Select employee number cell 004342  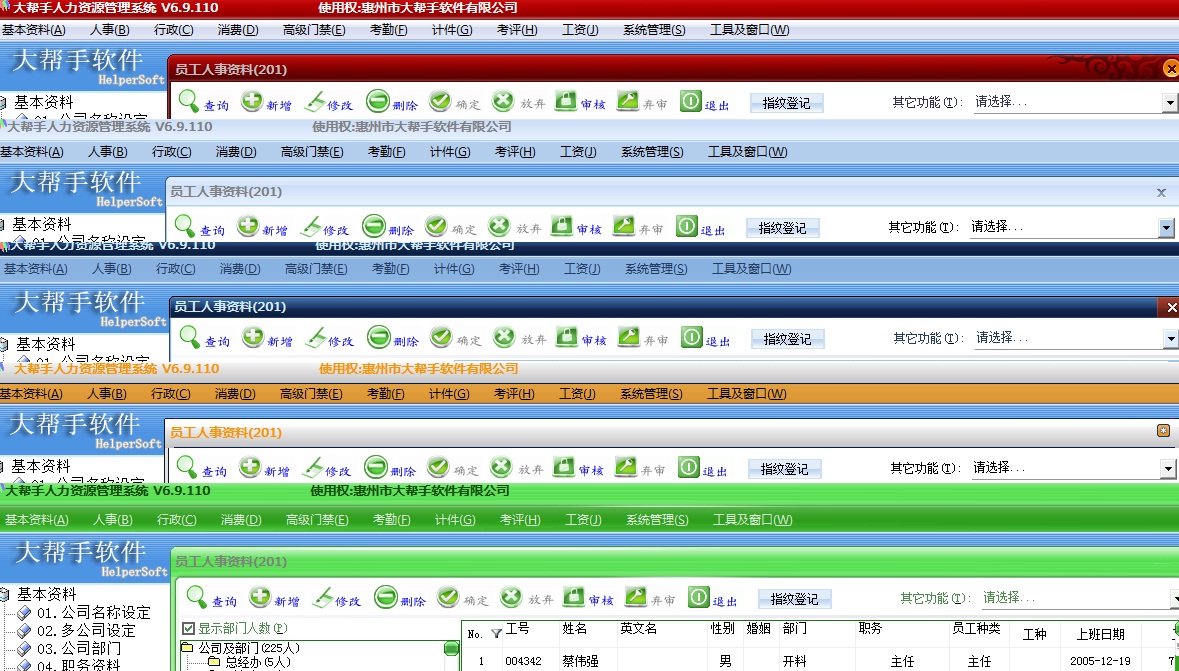pyautogui.click(x=523, y=661)
